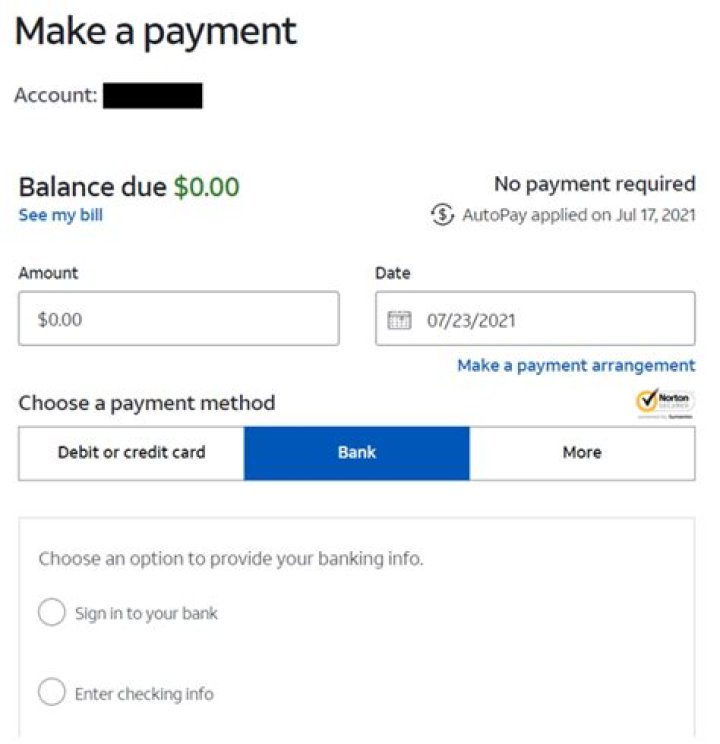Click the Norton Secured badge

pyautogui.click(x=665, y=403)
